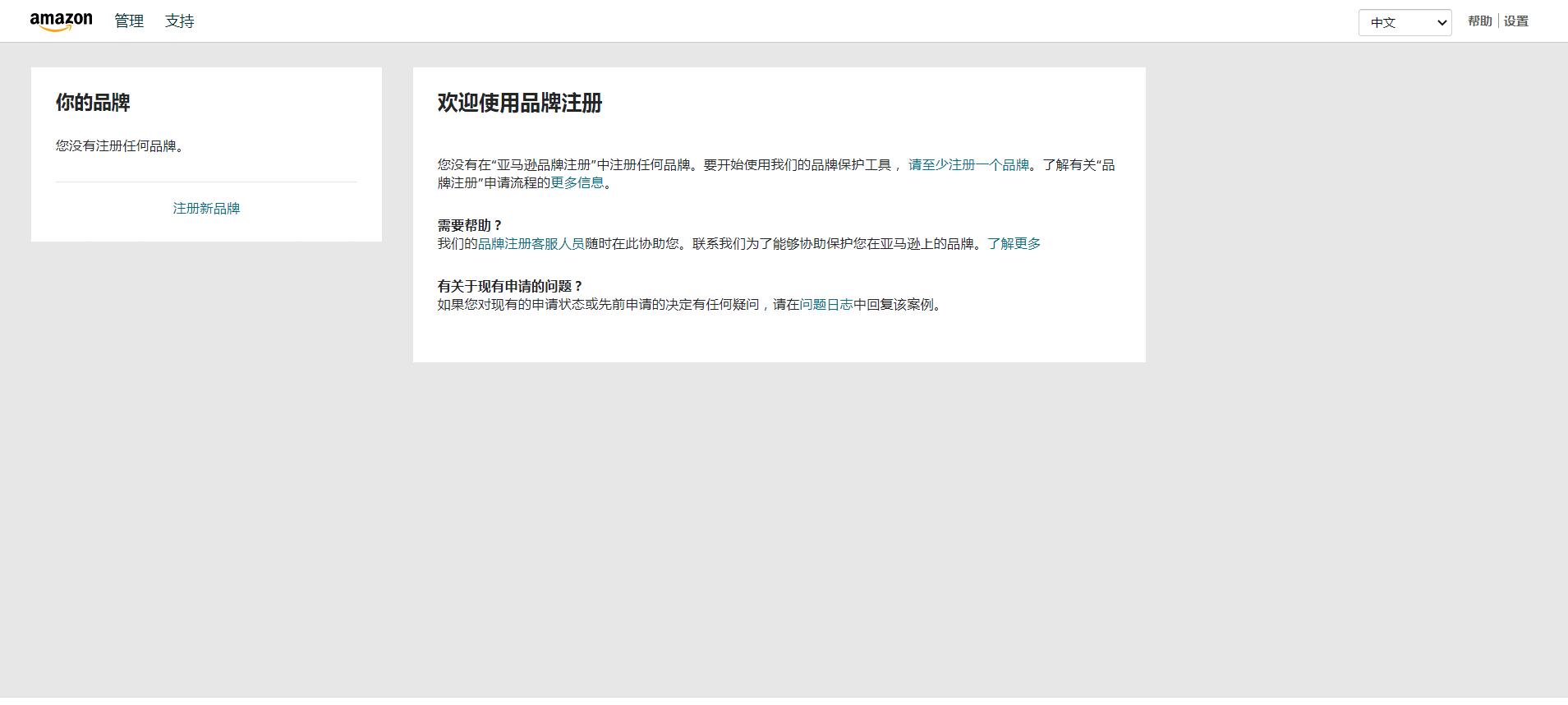Click the 品牌注册客服人员 link
The image size is (1568, 705).
531,244
